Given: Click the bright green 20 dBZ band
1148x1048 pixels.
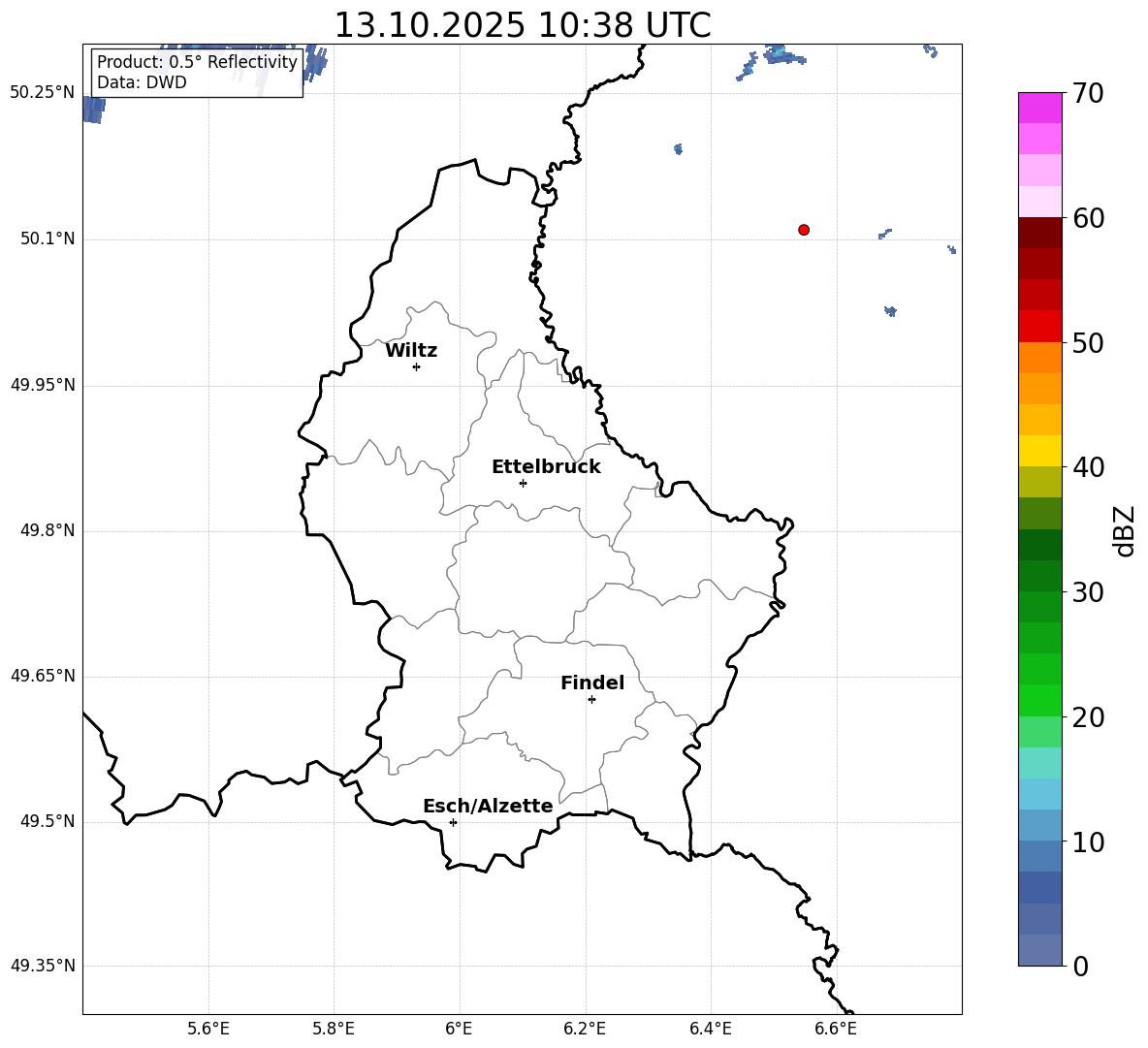Looking at the screenshot, I should pyautogui.click(x=1040, y=700).
